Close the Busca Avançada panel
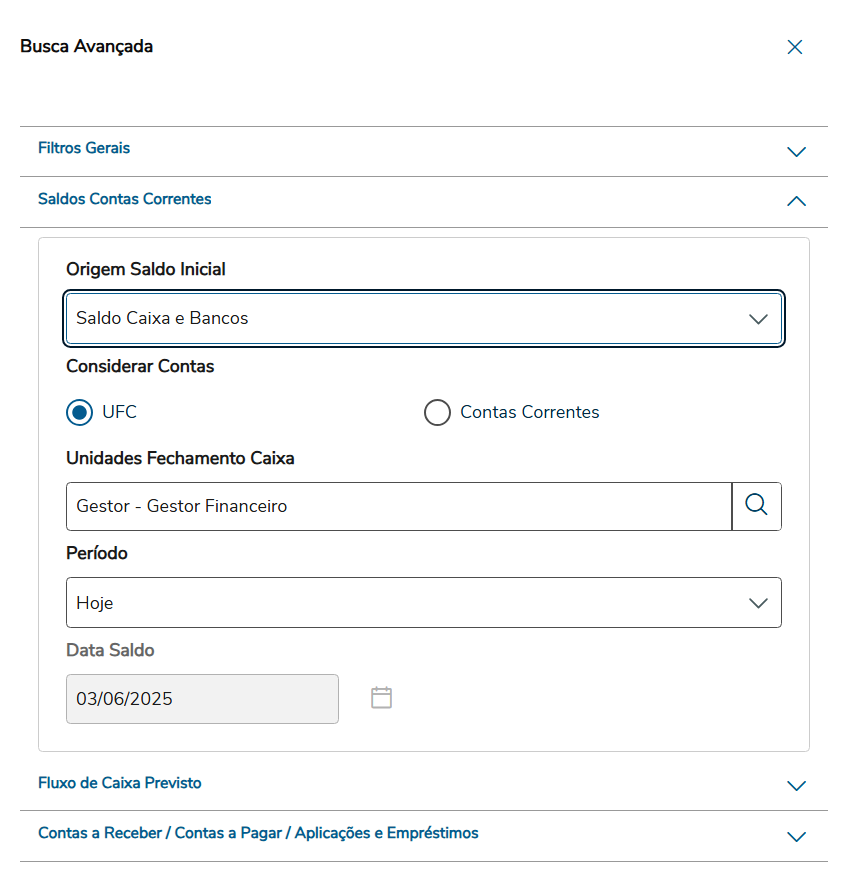 coord(795,47)
